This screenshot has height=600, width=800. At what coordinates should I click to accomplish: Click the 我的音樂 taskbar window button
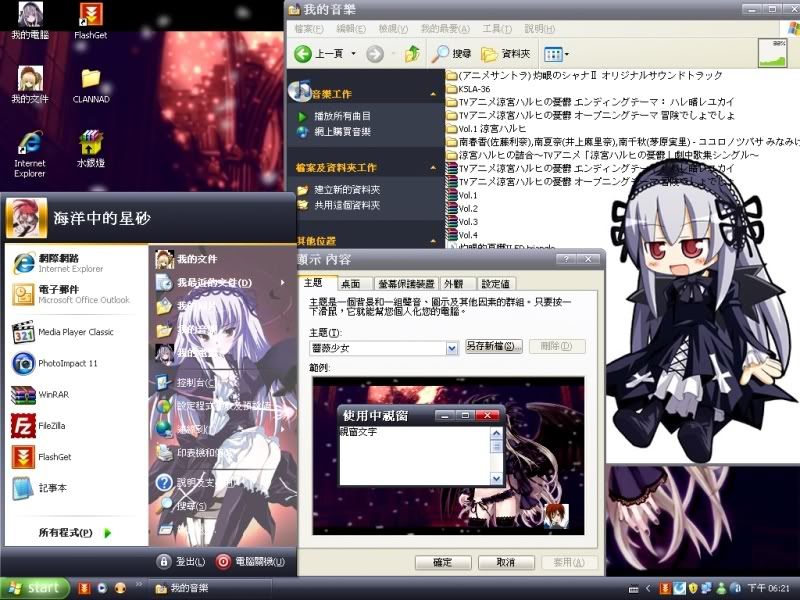point(209,588)
